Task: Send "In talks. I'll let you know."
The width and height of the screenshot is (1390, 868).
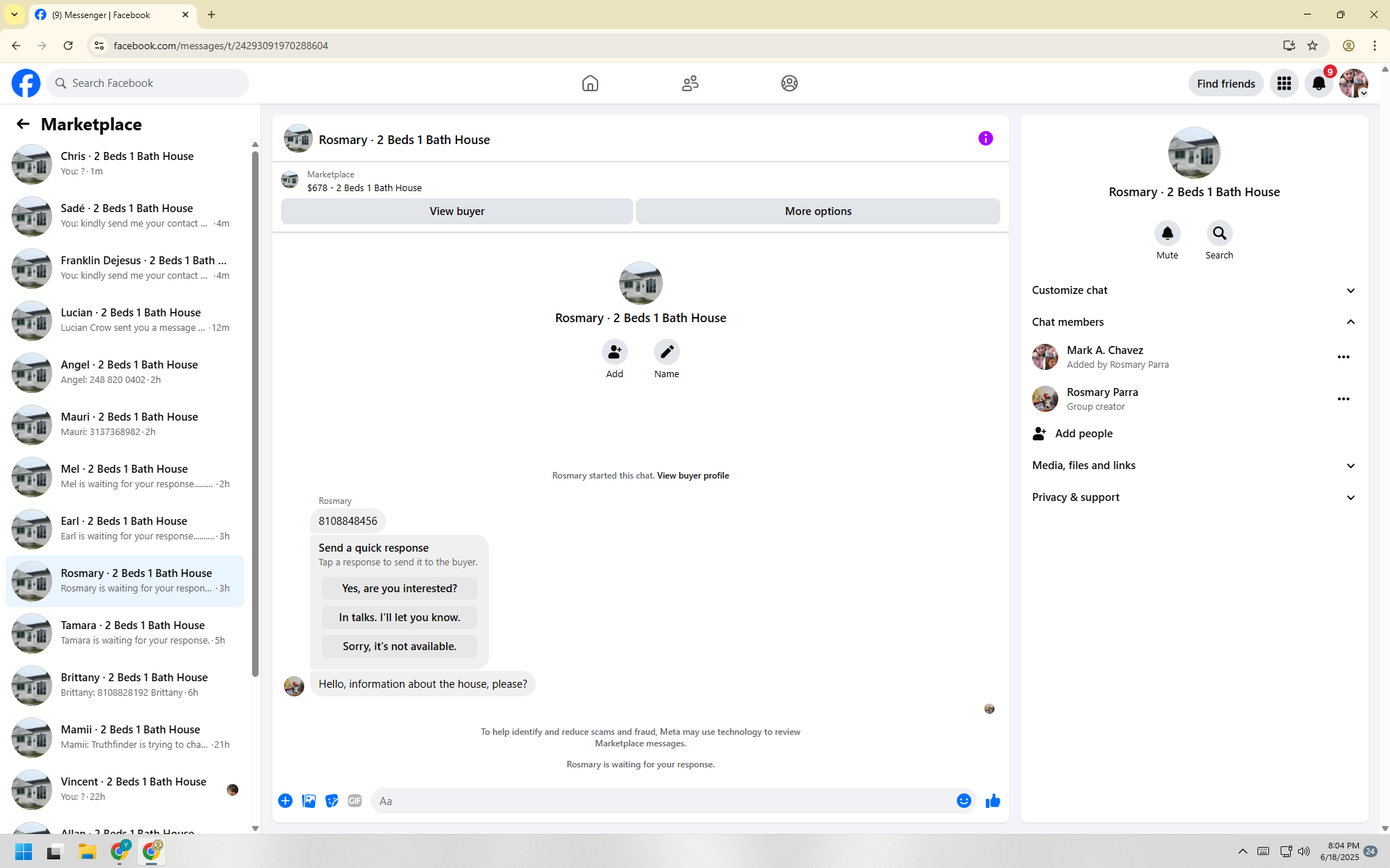Action: coord(399,618)
